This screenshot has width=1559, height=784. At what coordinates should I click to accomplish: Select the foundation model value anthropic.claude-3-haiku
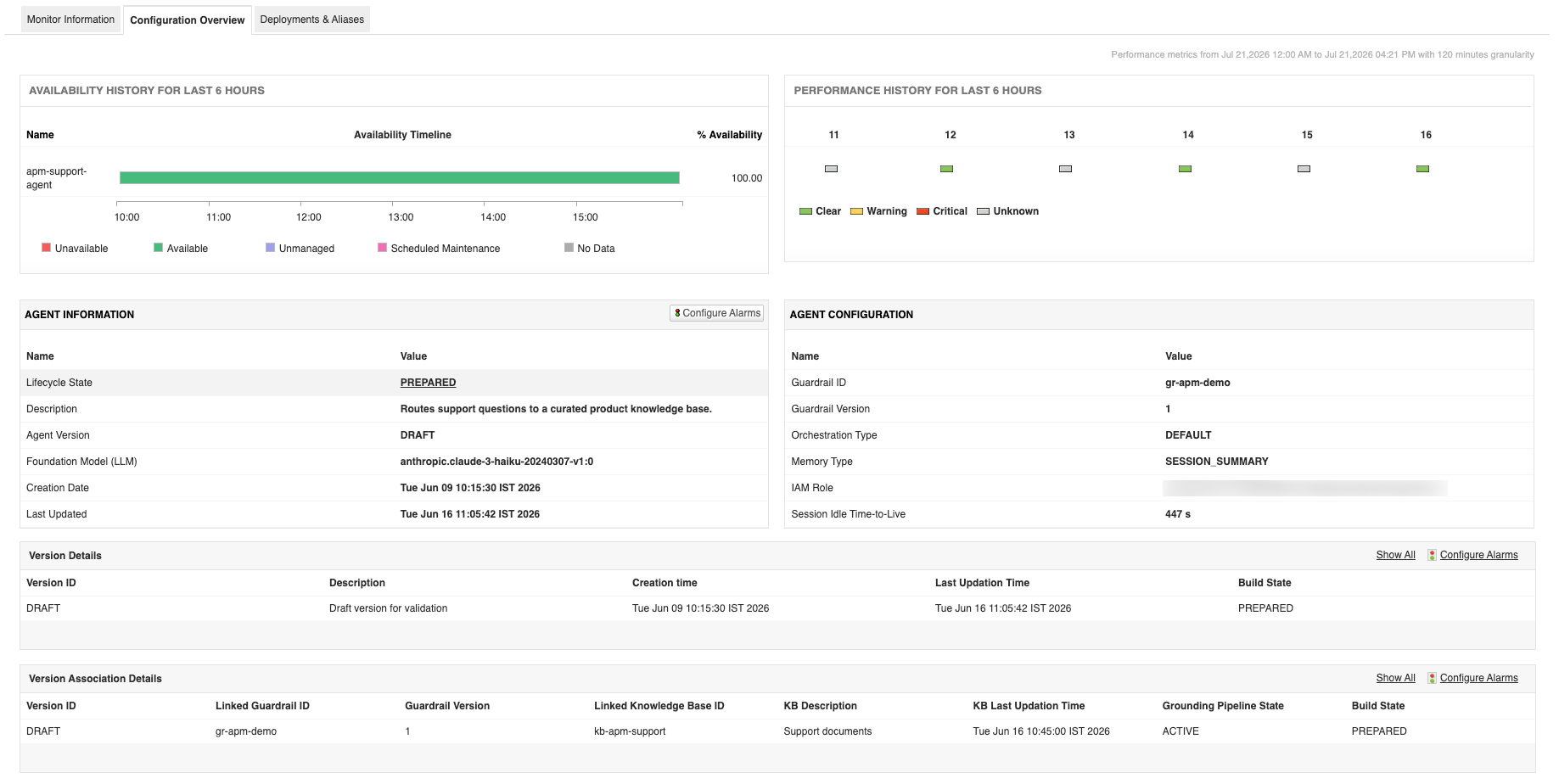(x=496, y=462)
